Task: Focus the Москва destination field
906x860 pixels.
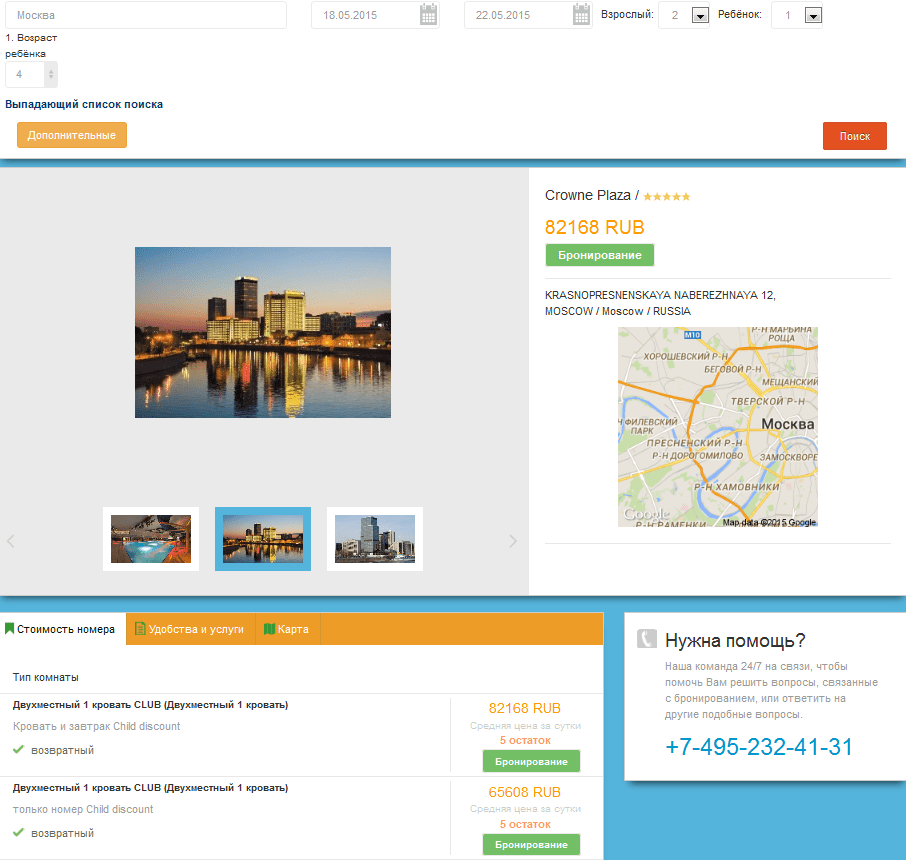Action: click(x=146, y=15)
